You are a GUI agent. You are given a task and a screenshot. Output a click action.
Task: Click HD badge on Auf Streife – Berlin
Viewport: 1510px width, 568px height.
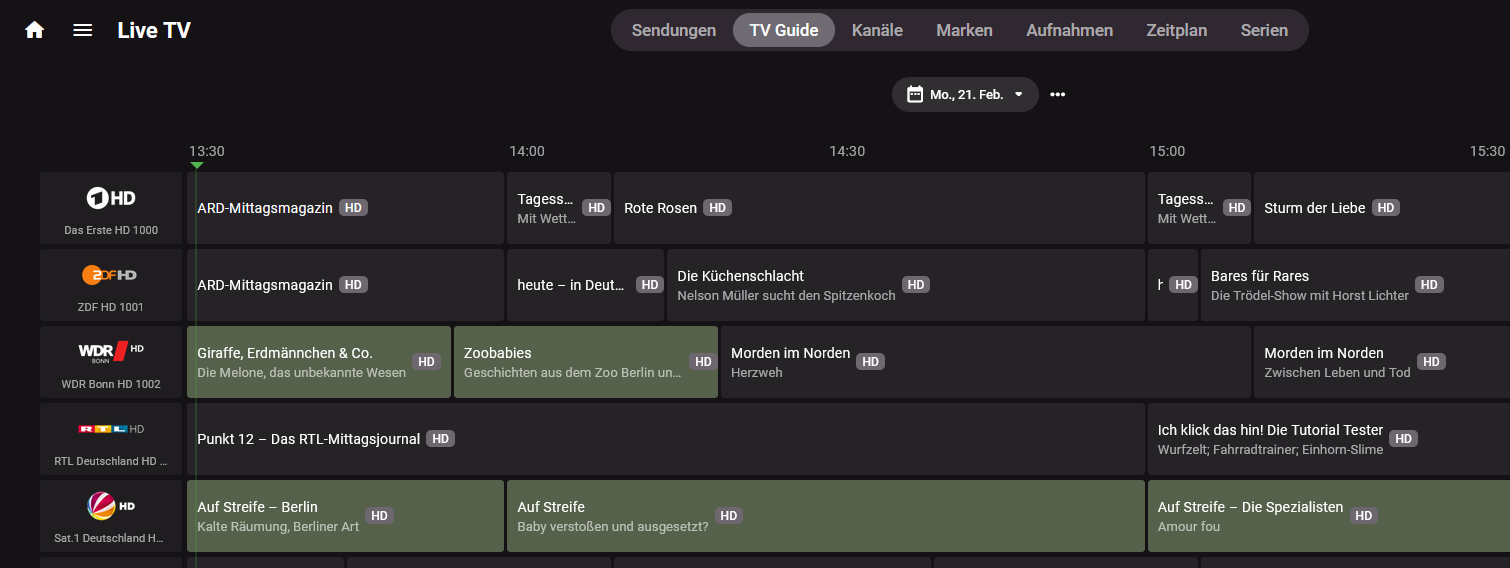379,516
